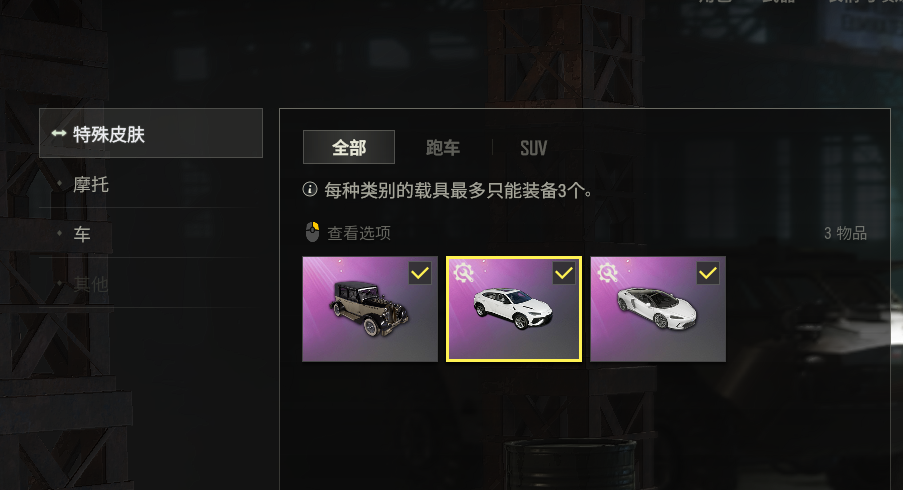Select the white SUV skin thumbnail

click(514, 309)
